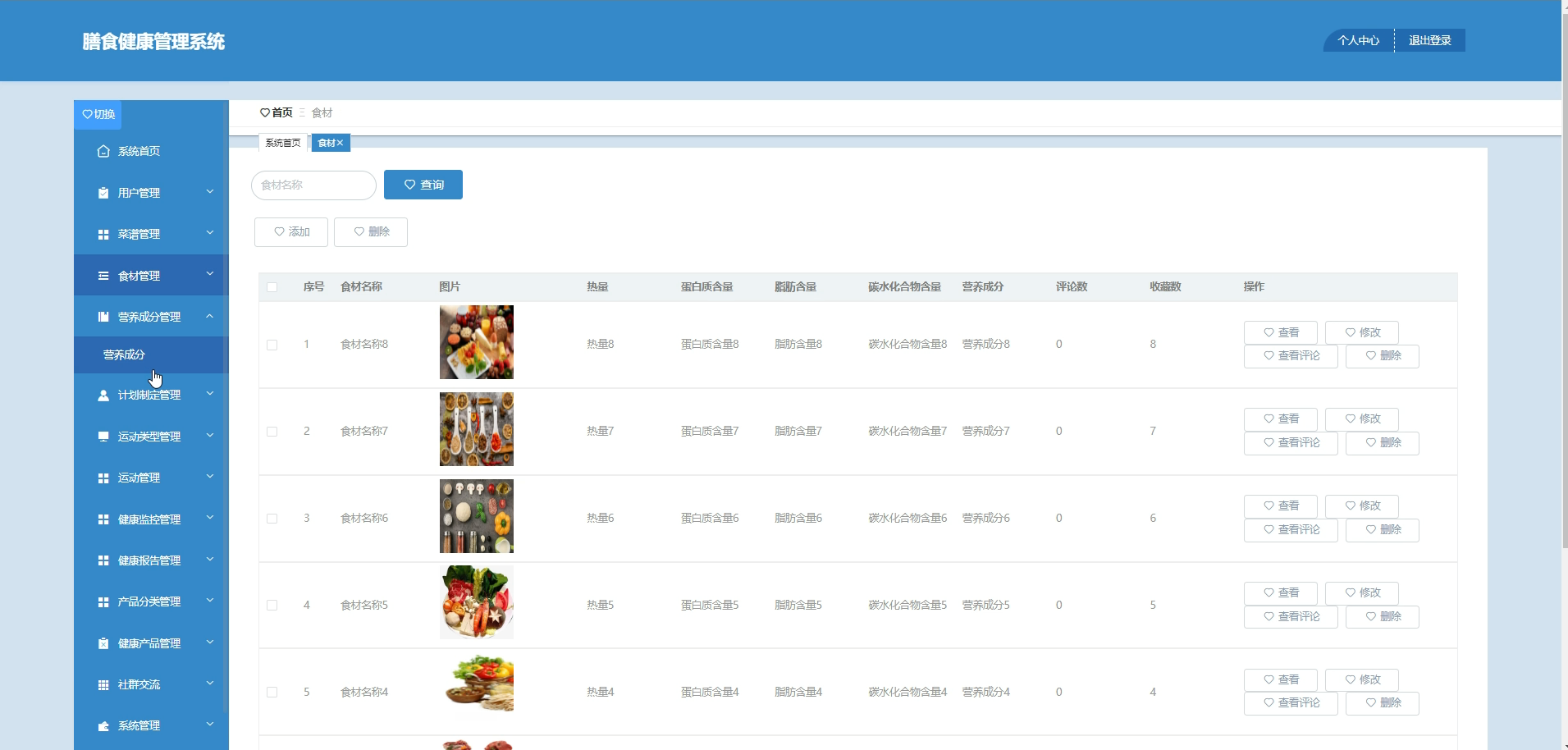Expand the 用户管理 menu chevron
This screenshot has height=750, width=1568.
point(210,192)
